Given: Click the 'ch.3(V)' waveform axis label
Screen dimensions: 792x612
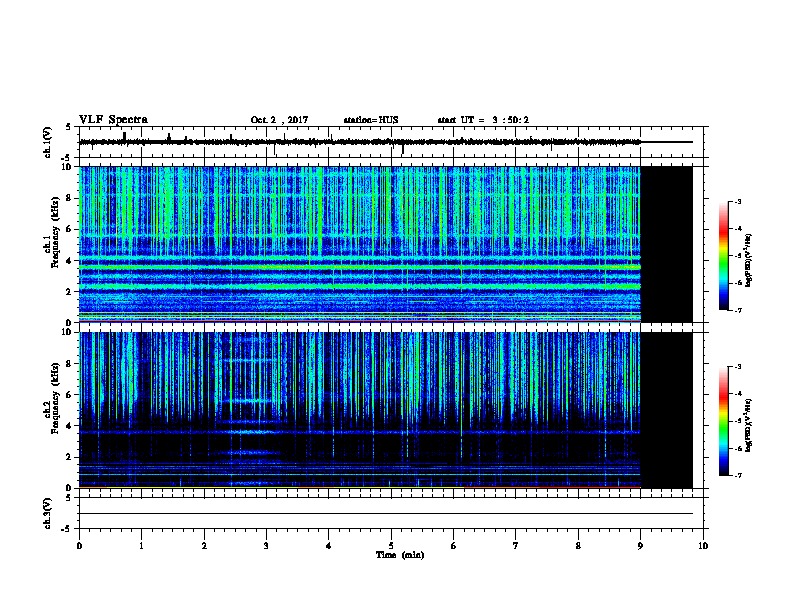Looking at the screenshot, I should [48, 513].
